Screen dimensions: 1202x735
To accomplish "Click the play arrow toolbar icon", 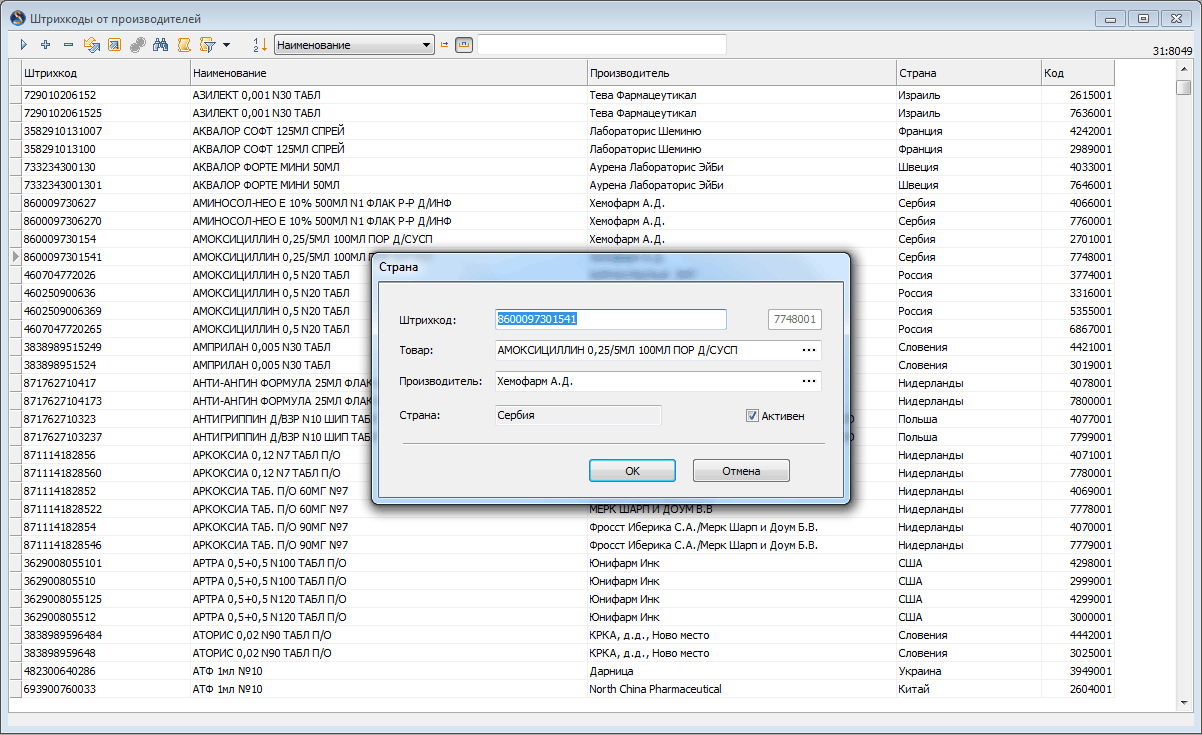I will tap(24, 45).
